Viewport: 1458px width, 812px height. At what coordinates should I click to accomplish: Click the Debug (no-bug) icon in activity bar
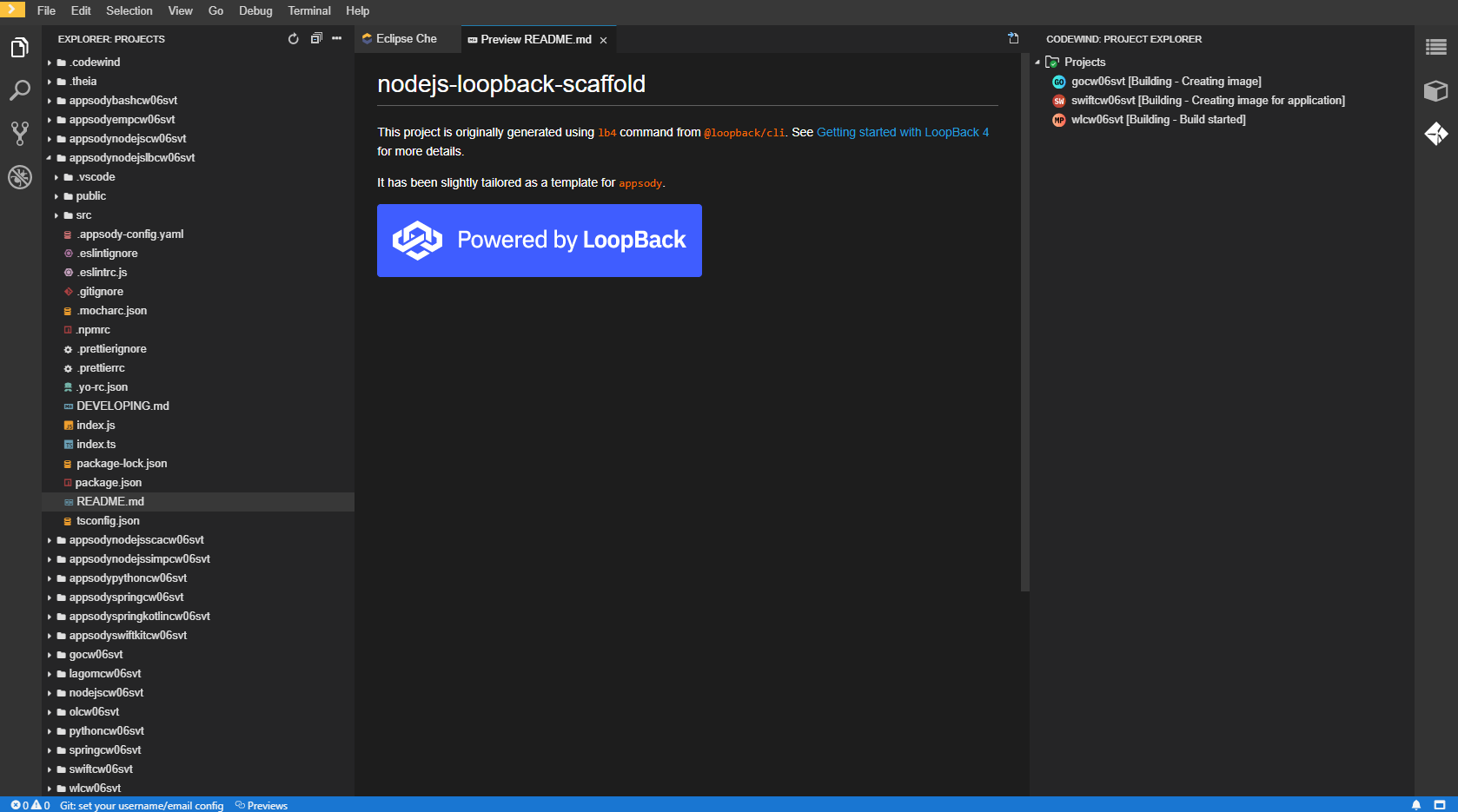(19, 176)
